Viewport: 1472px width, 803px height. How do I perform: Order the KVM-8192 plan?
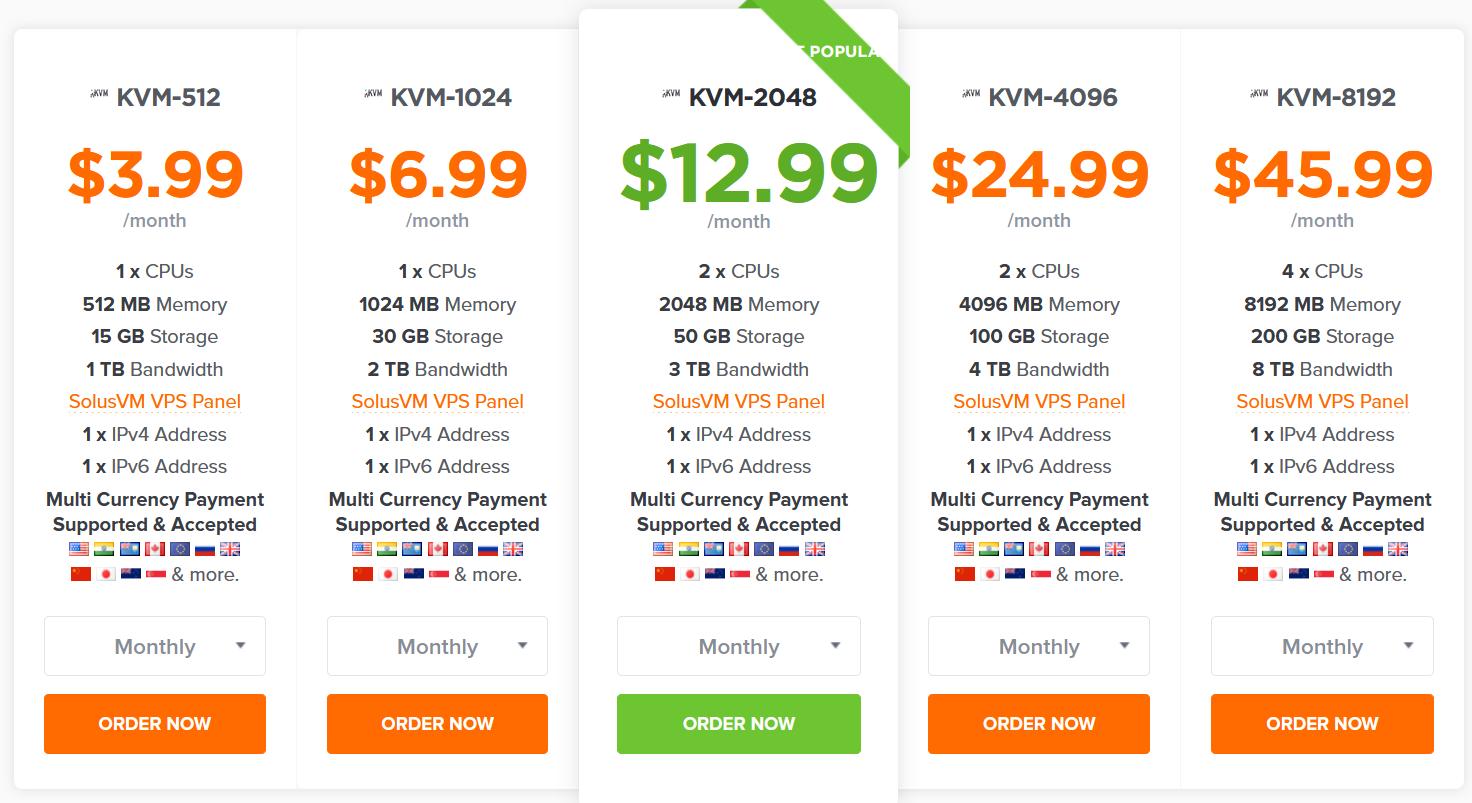(1322, 723)
